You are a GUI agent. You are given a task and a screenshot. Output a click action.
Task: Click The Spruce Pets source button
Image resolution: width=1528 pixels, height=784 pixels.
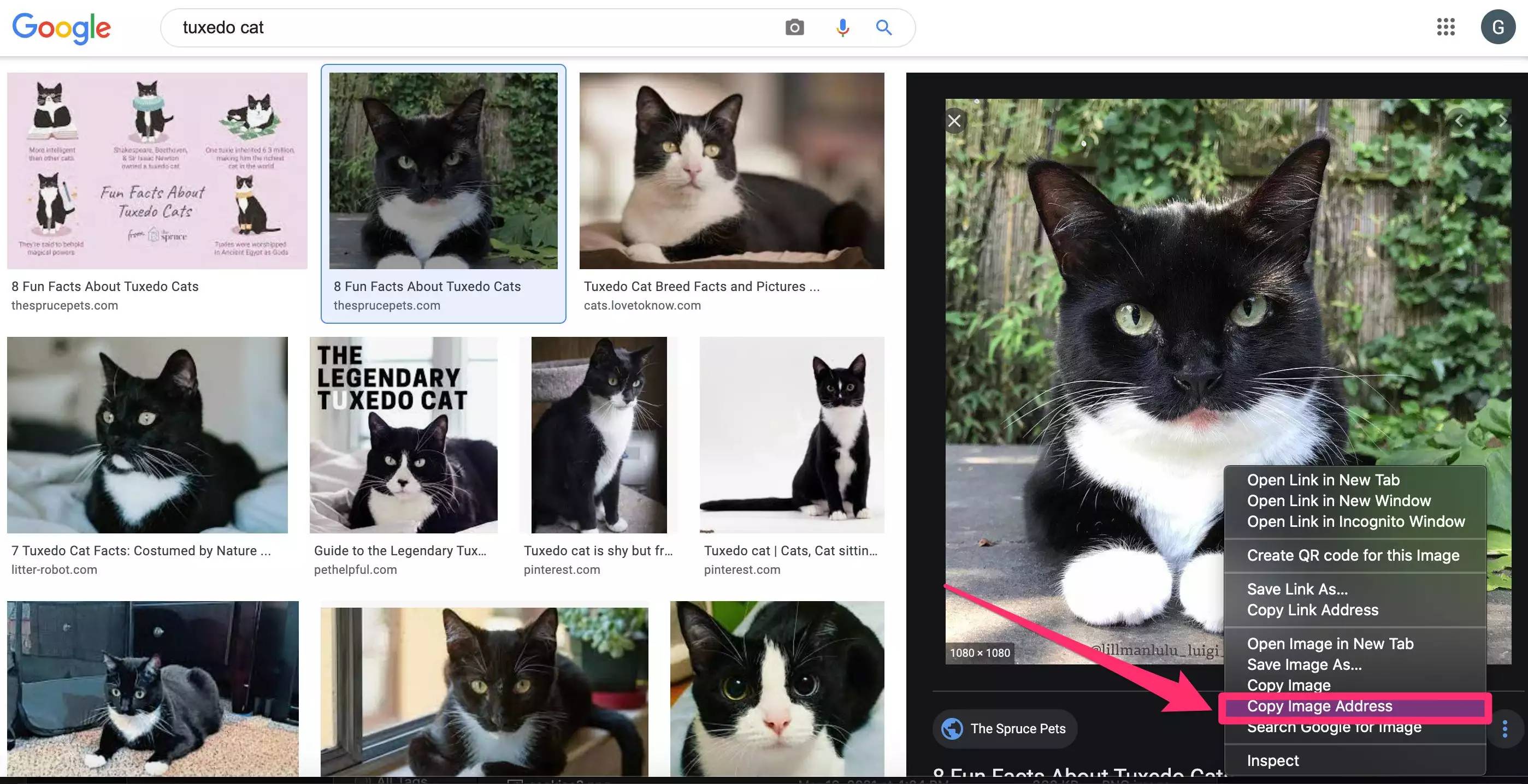coord(1005,728)
